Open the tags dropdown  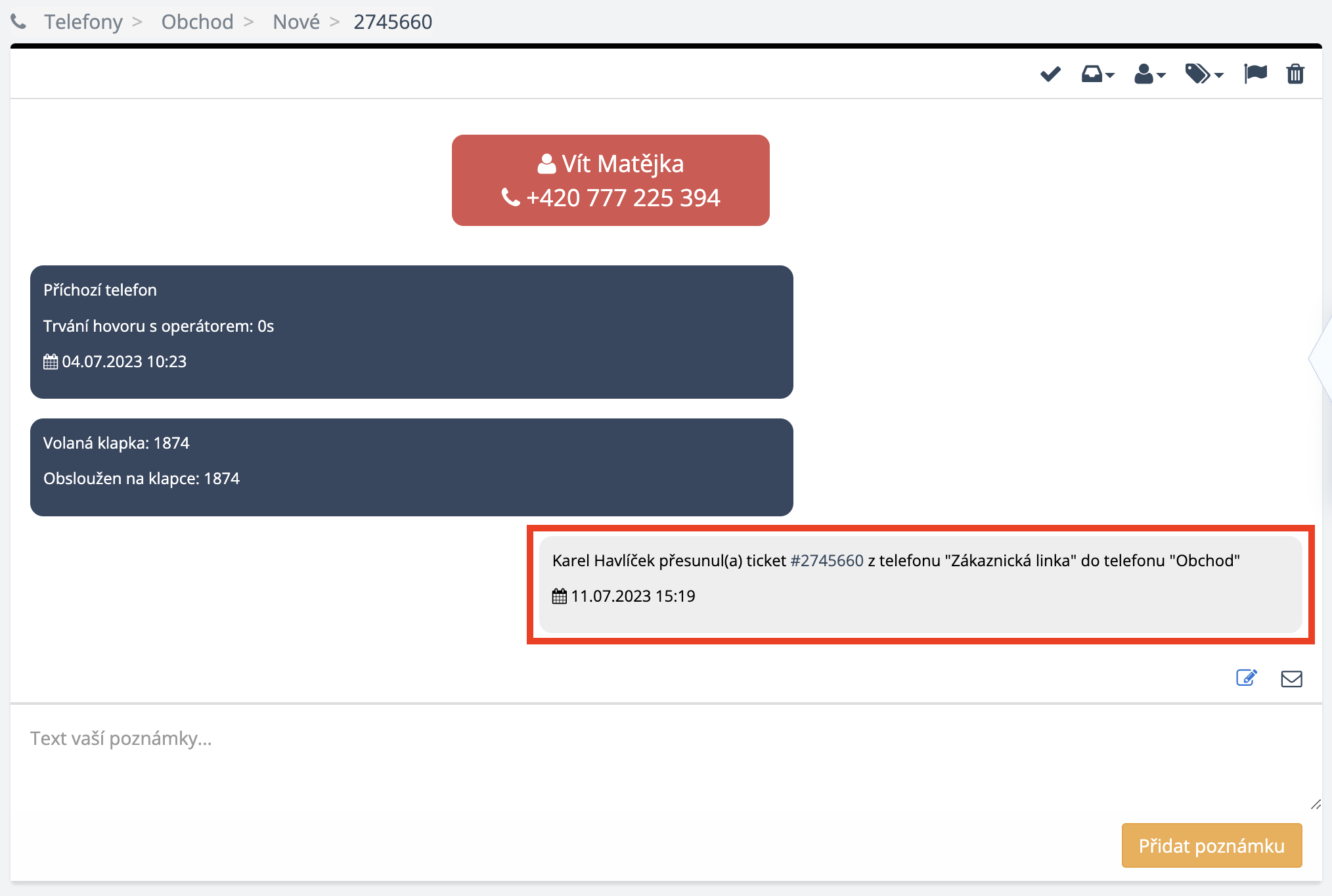pyautogui.click(x=1203, y=74)
